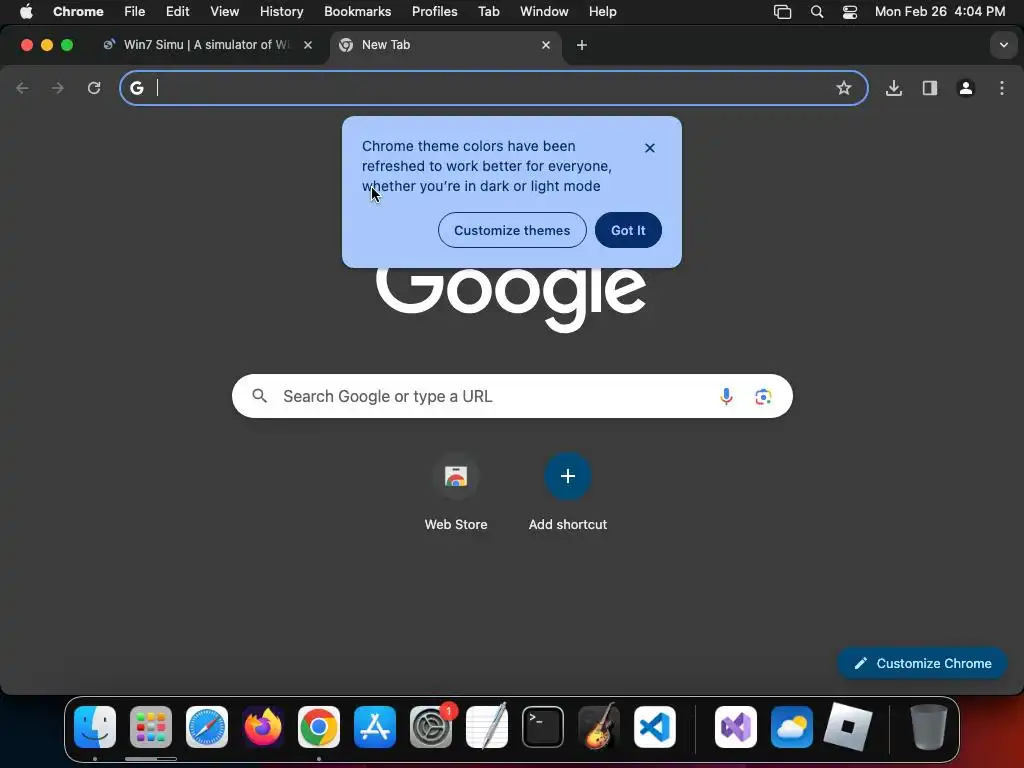Open the Edit menu
The height and width of the screenshot is (768, 1024).
click(177, 12)
